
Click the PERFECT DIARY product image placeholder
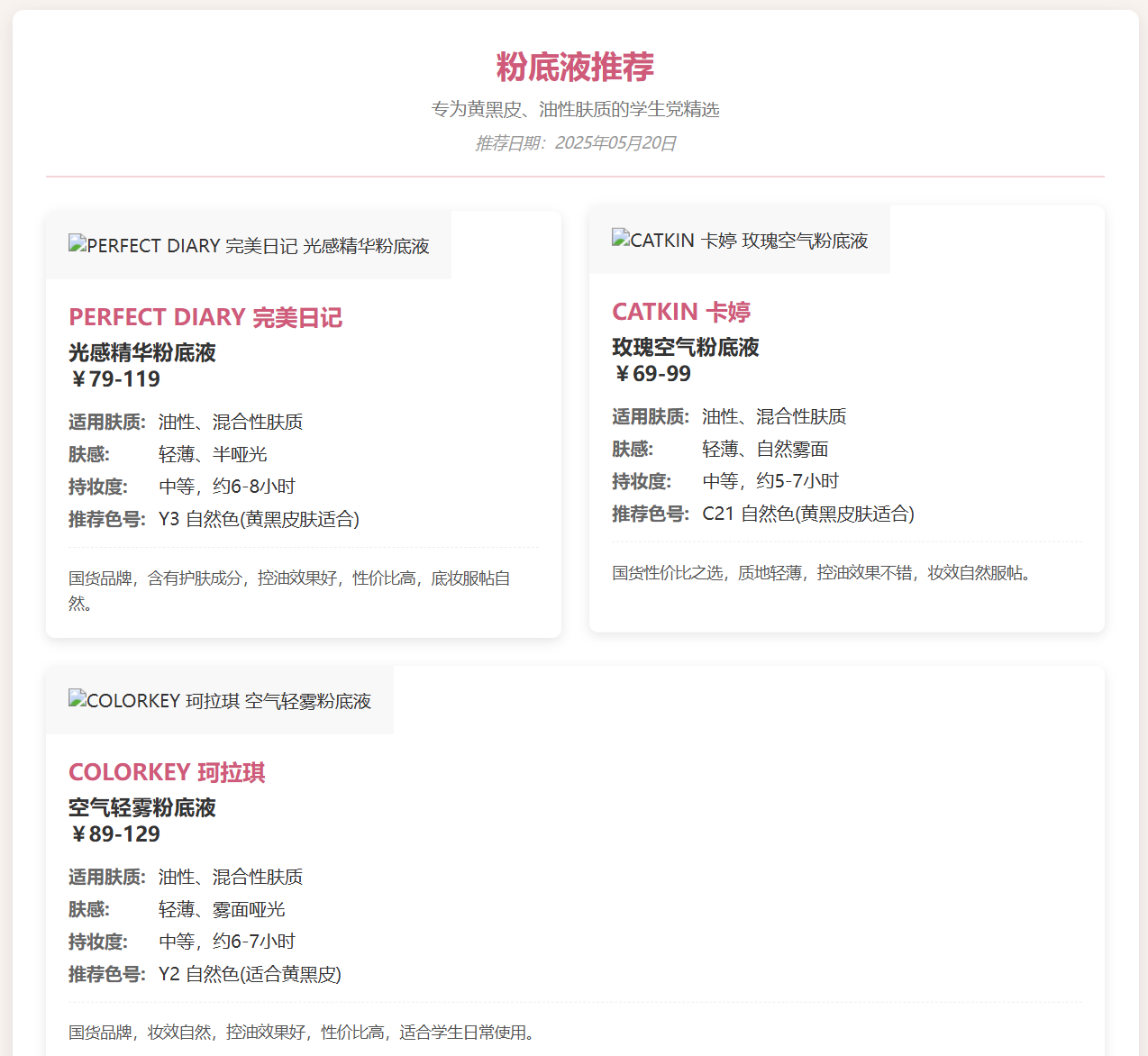click(249, 246)
